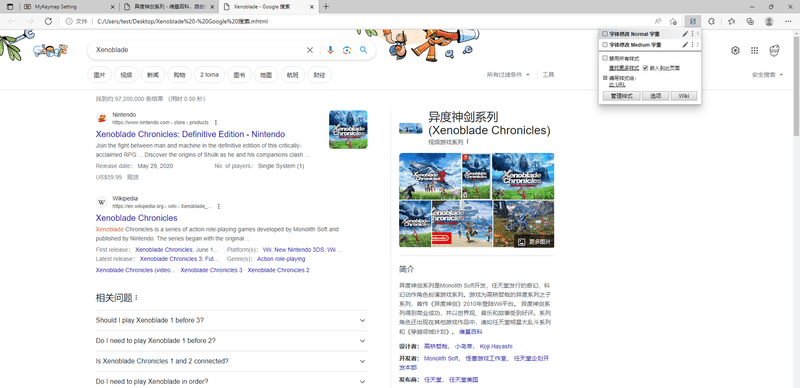The width and height of the screenshot is (800, 388).
Task: Select the 图片 search filter
Action: coord(99,75)
